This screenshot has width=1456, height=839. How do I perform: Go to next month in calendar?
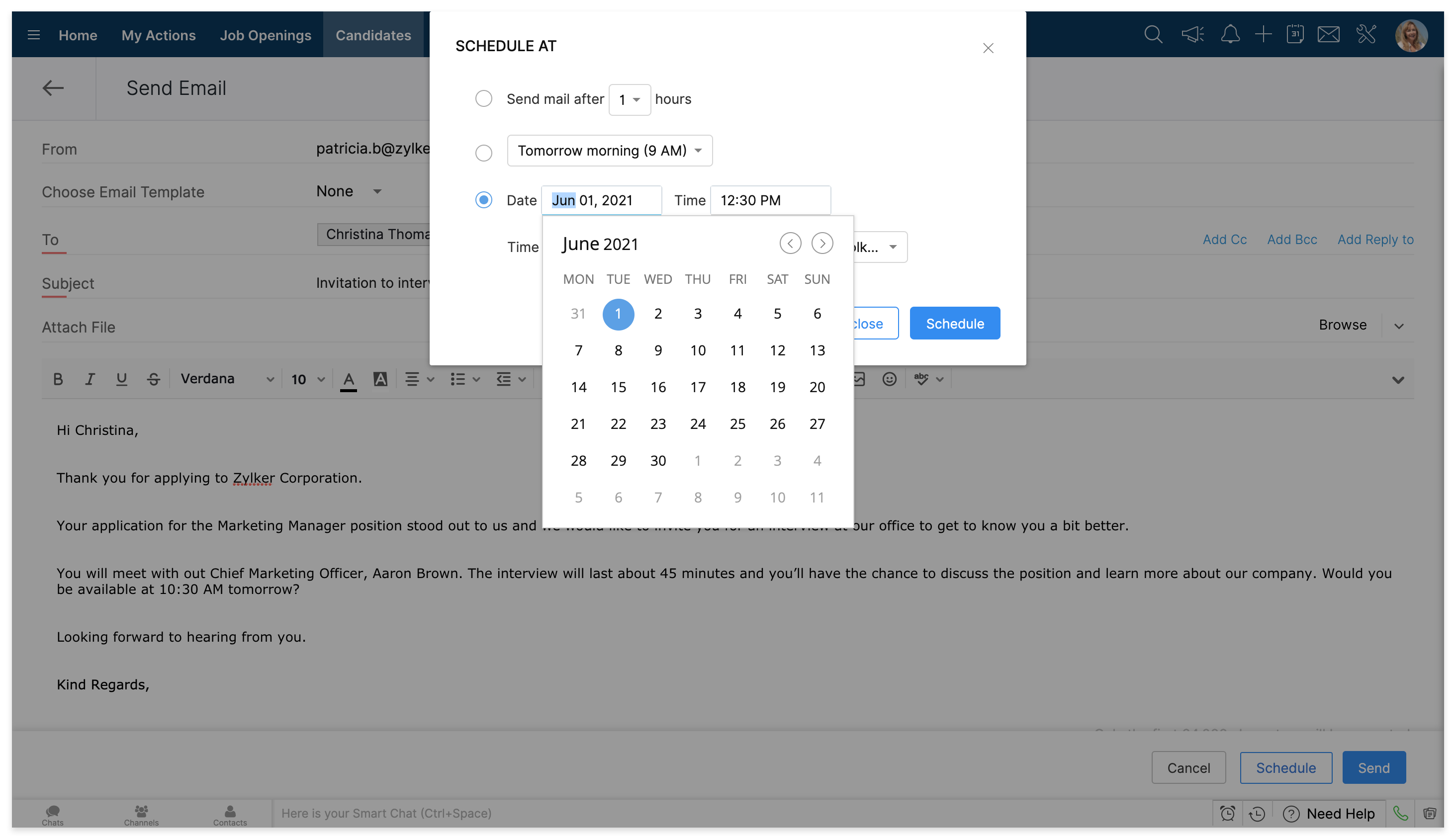[822, 243]
